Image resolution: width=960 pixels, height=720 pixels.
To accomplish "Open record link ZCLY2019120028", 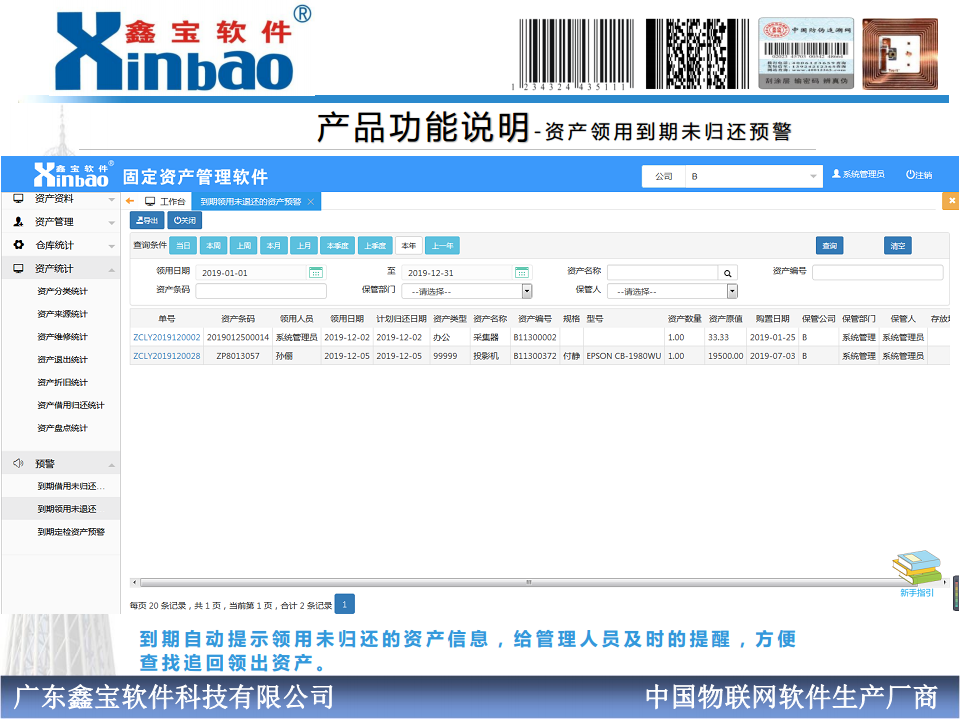I will [x=167, y=356].
